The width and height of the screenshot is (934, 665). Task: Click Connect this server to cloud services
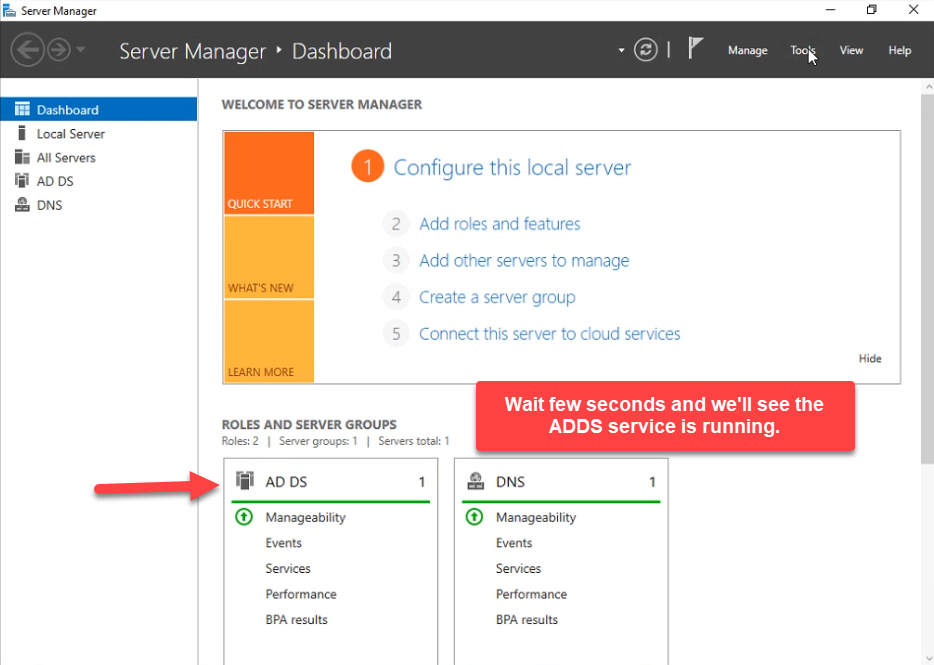point(549,334)
